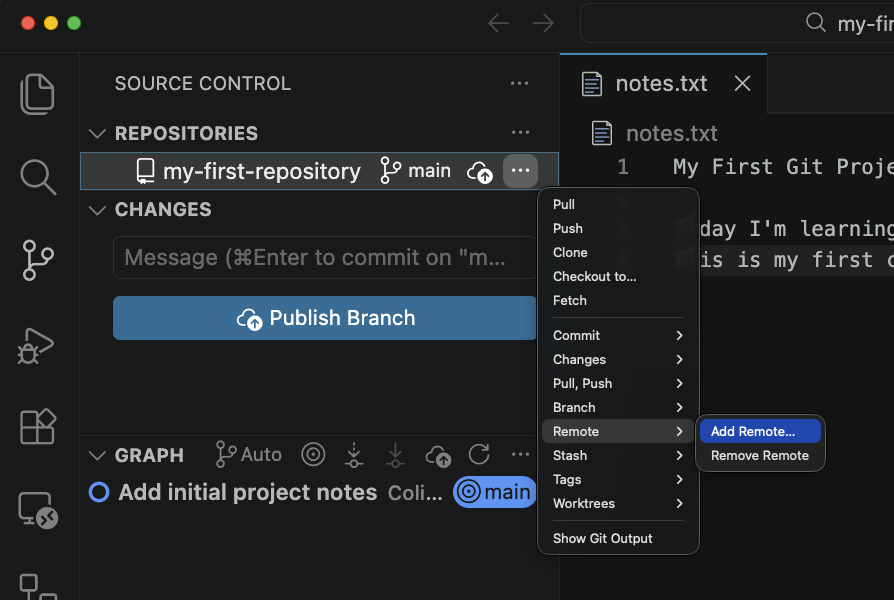Click line 1 text My First Git Project
Image resolution: width=894 pixels, height=600 pixels.
click(x=783, y=167)
